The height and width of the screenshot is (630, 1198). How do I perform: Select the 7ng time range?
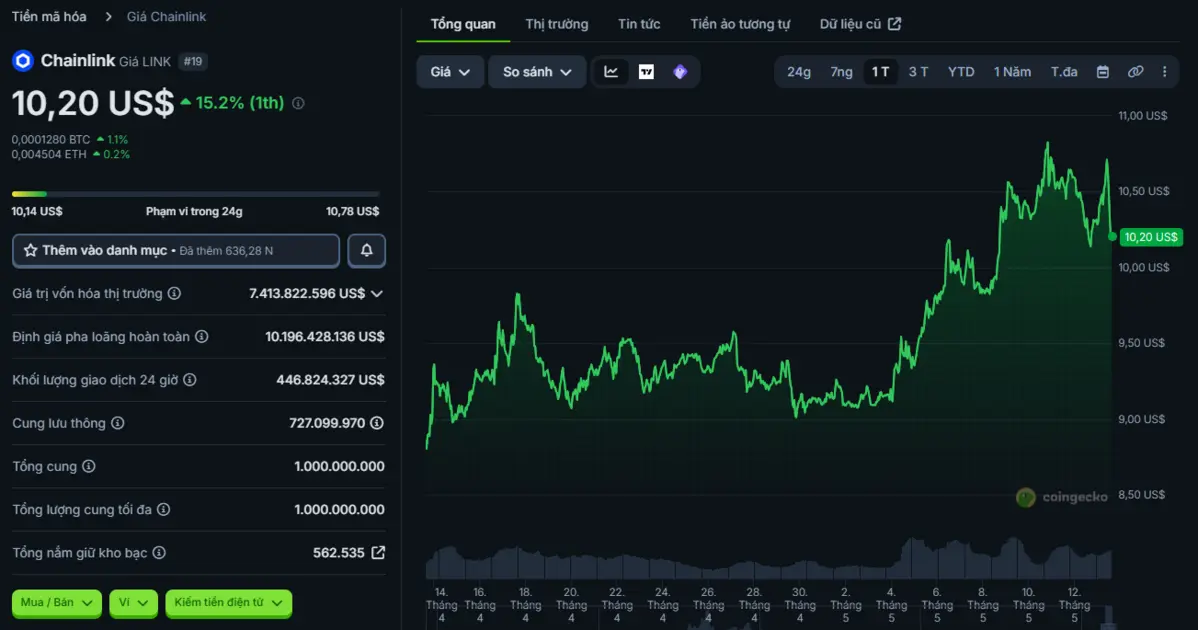[841, 72]
